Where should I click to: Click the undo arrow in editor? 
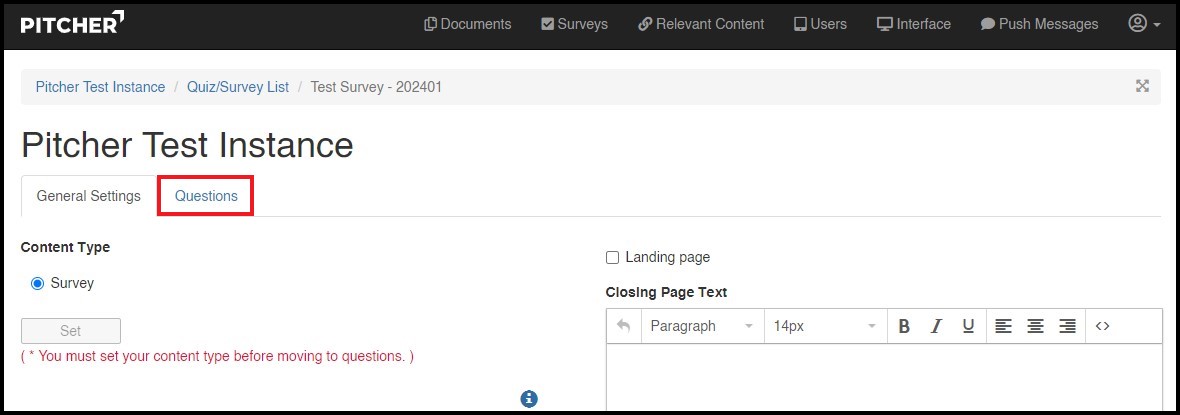click(x=623, y=326)
